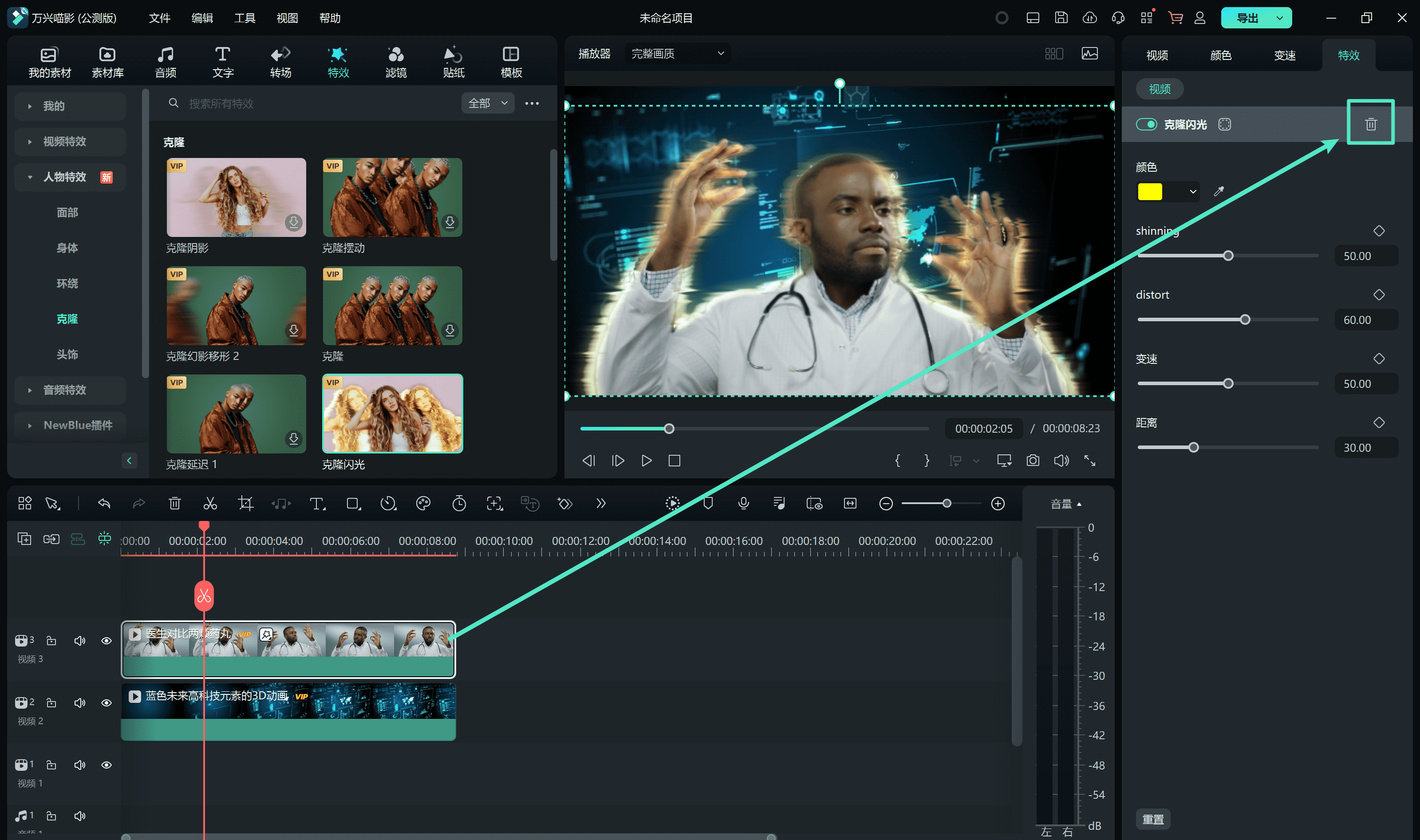This screenshot has height=840, width=1420.
Task: Open the 文件 menu
Action: pos(159,18)
